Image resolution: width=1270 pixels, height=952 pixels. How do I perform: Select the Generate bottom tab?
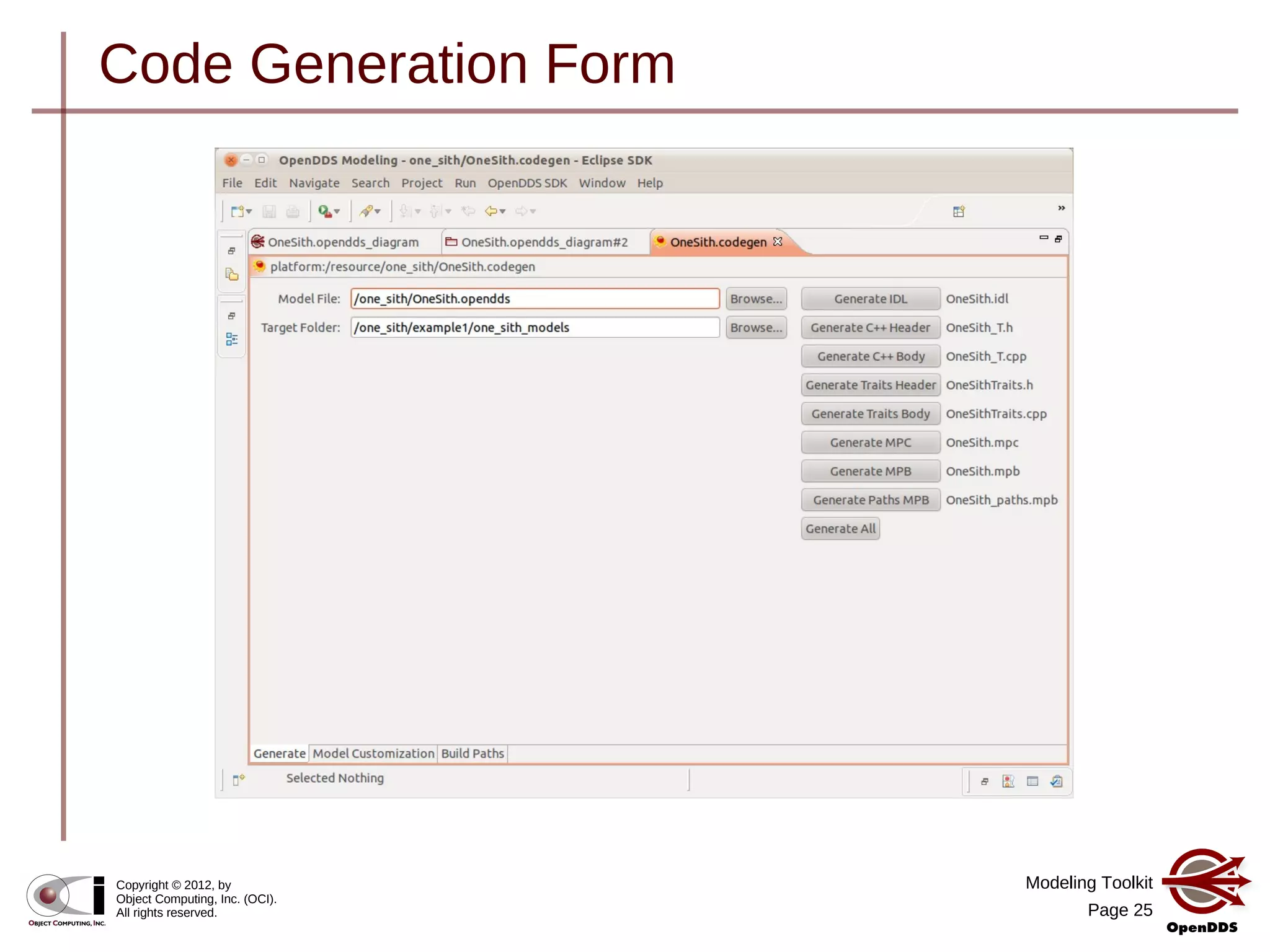coord(279,754)
